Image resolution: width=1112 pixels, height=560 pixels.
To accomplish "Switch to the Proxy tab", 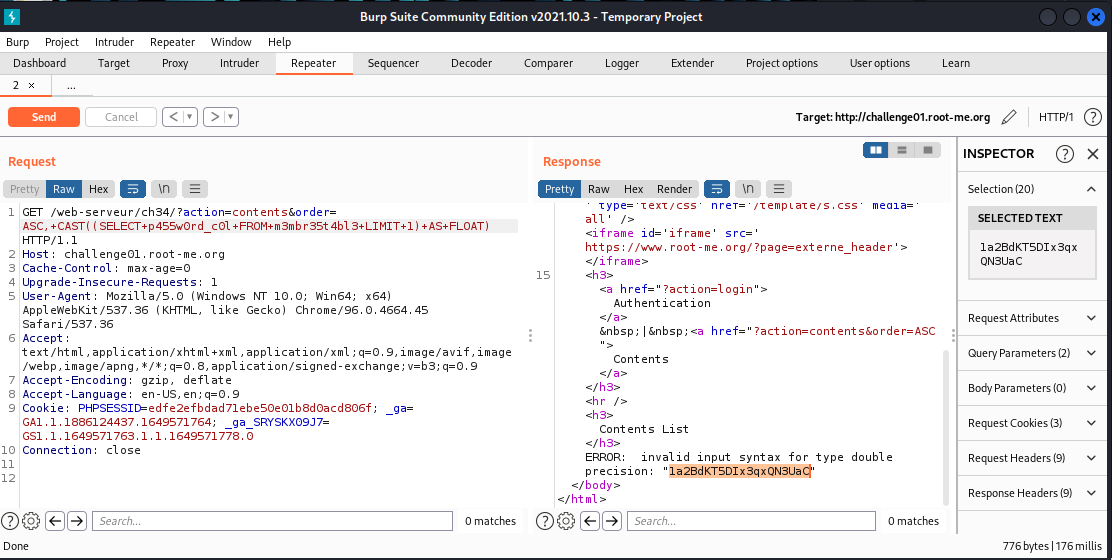I will (x=175, y=63).
